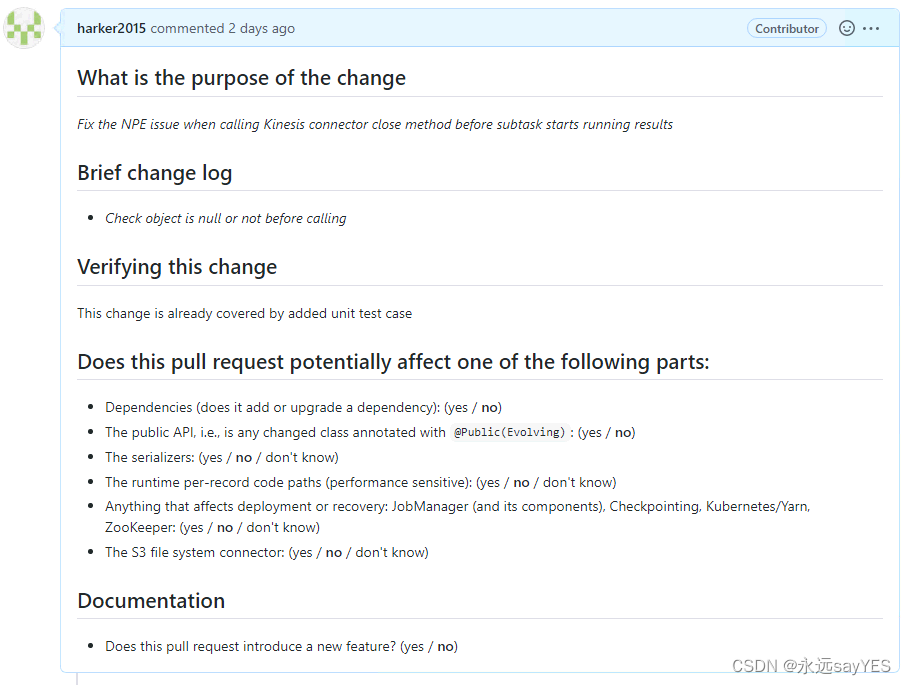The image size is (906, 685).
Task: Click the "2 days ago" timestamp link
Action: 261,28
